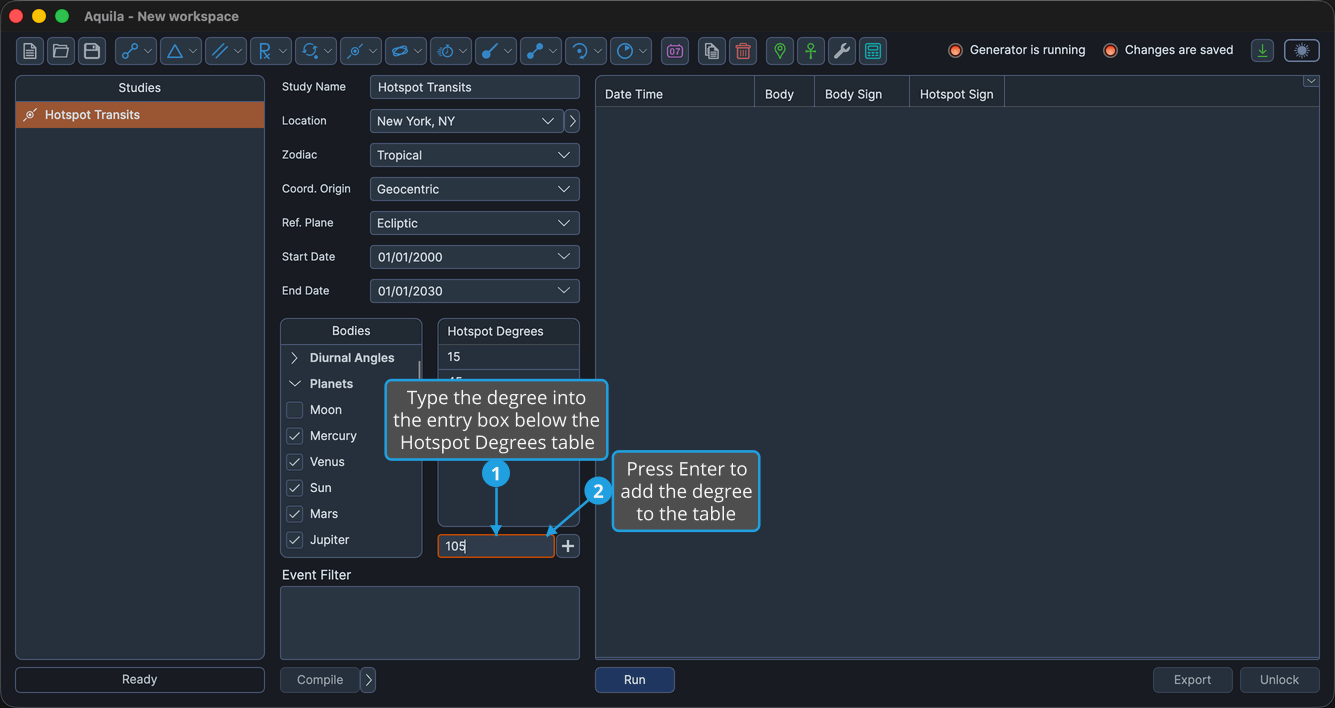Click the Export button

point(1192,680)
